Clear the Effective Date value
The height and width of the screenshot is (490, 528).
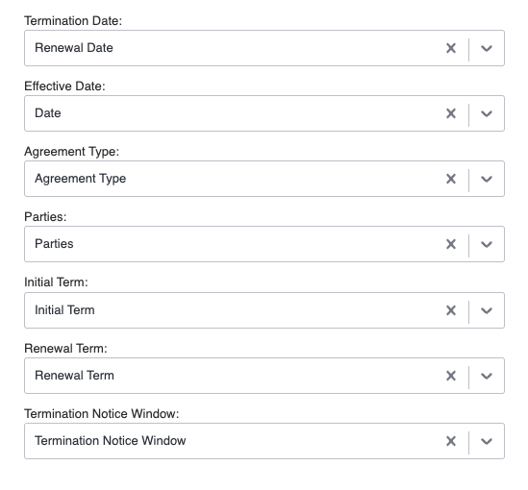tap(451, 113)
